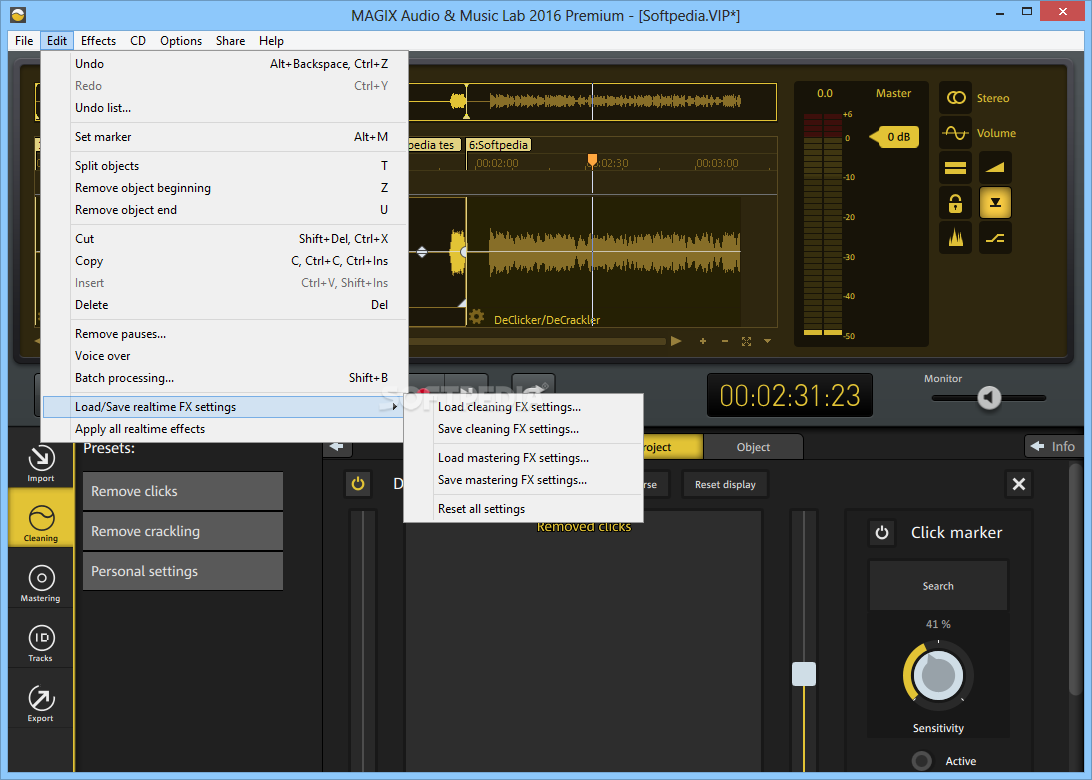Switch to the Object tab

(753, 447)
